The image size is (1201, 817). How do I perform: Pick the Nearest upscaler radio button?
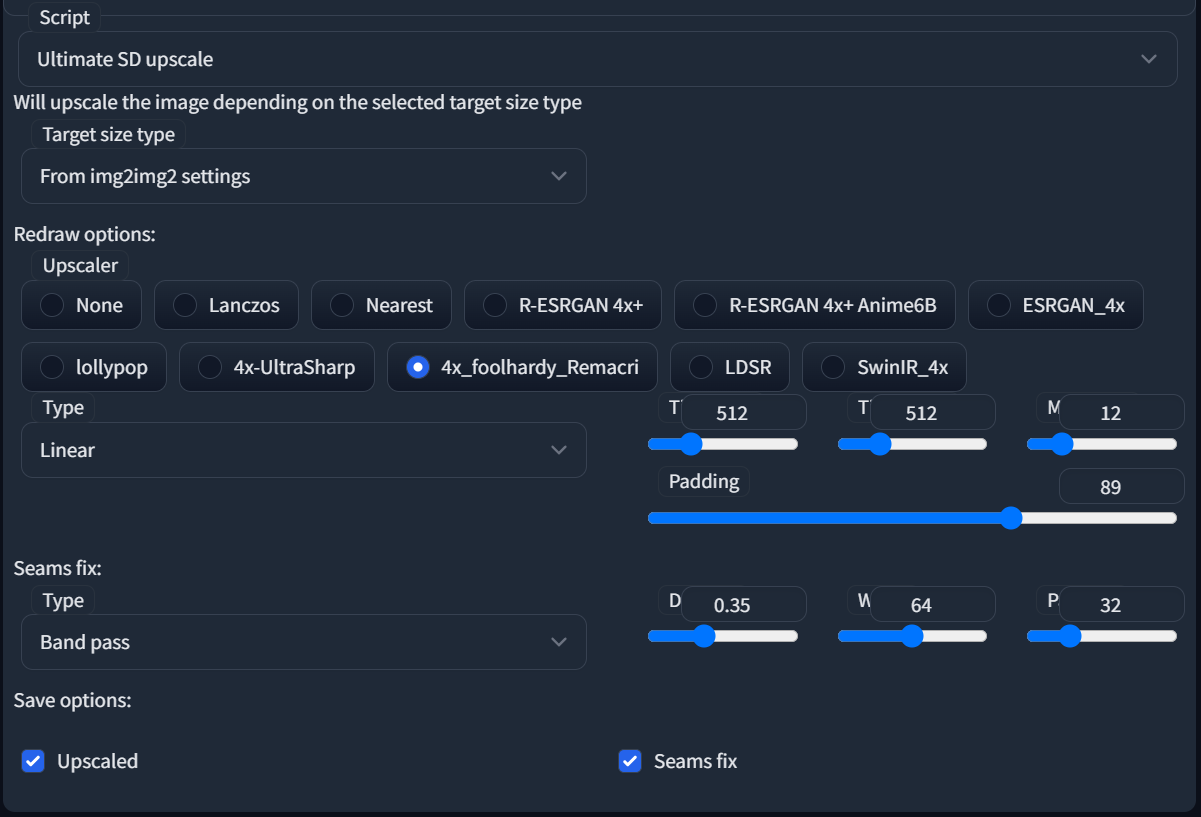coord(382,305)
